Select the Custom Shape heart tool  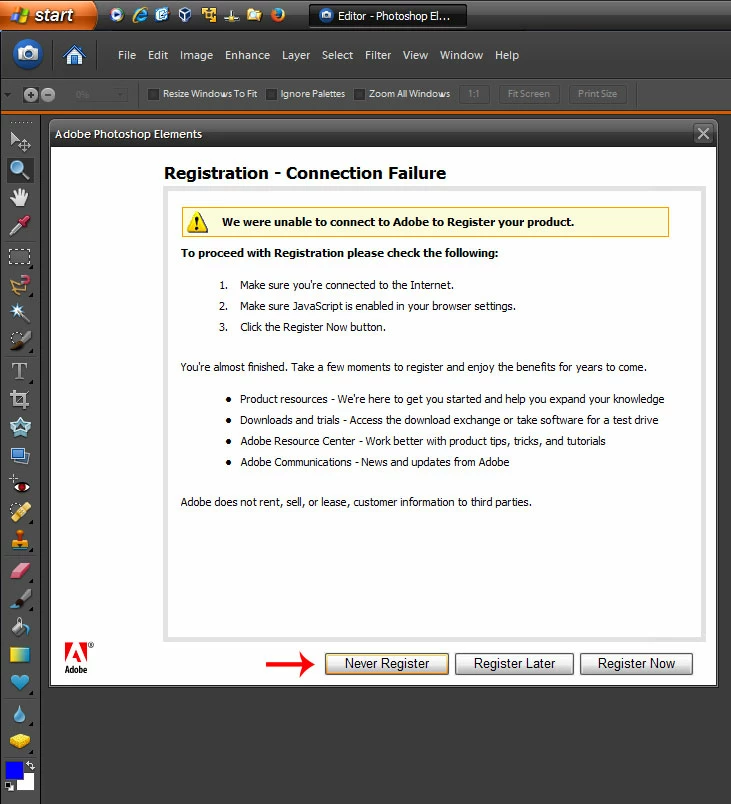coord(20,682)
